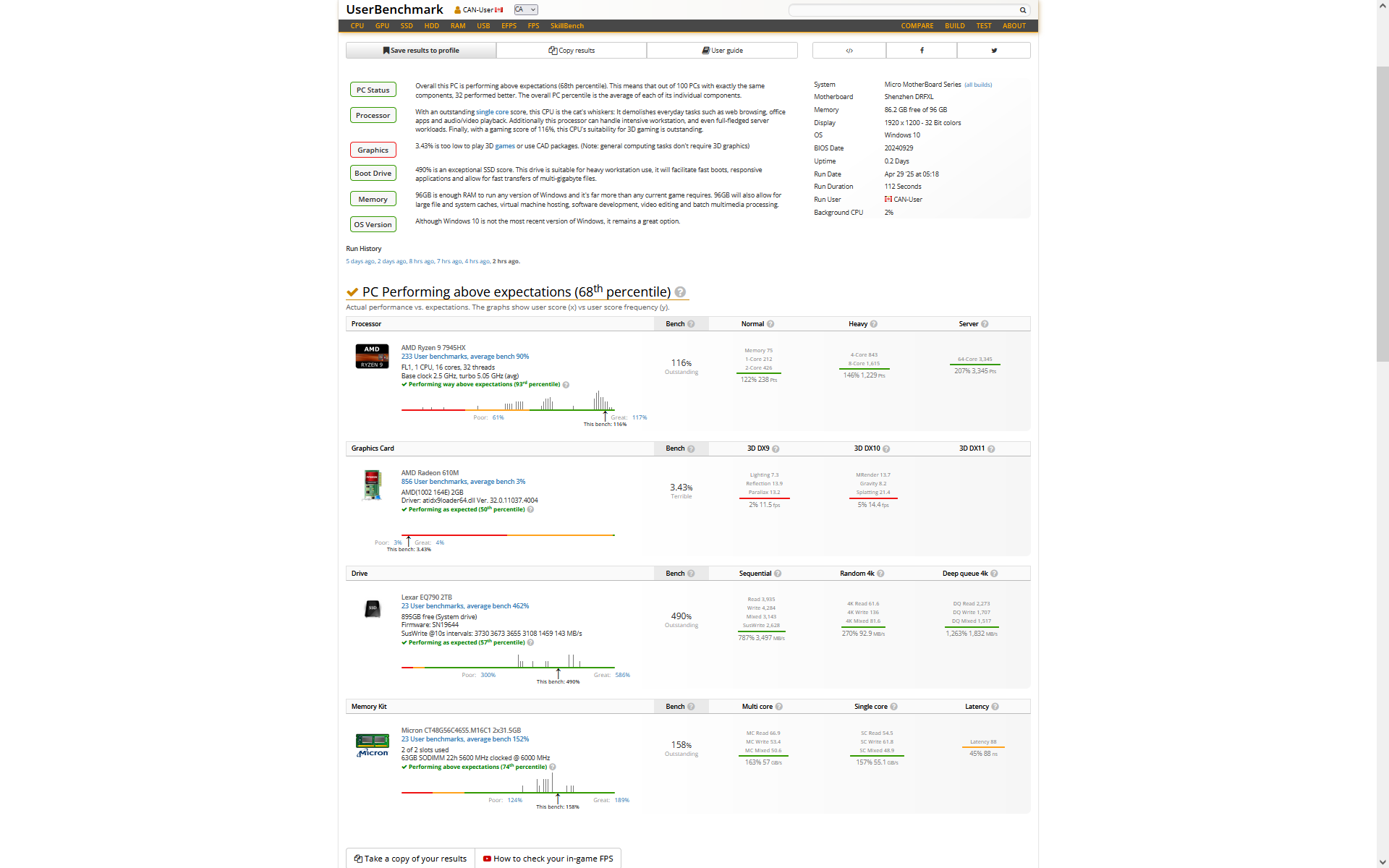
Task: Open 233 User benchmarks processor link
Action: click(x=465, y=357)
